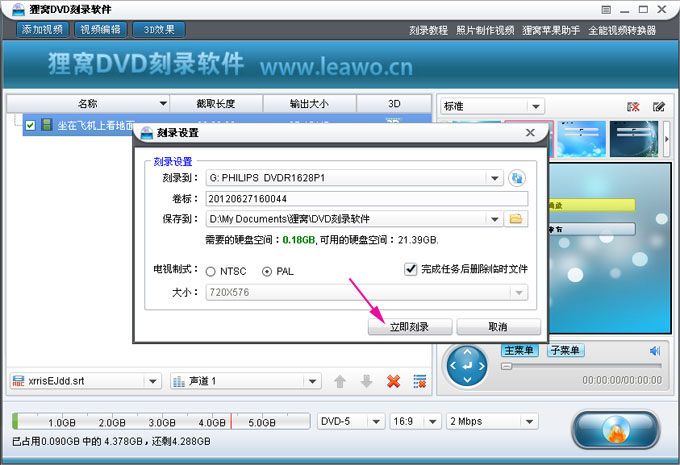Click the refresh drives icon beside burner dropdown

517,178
